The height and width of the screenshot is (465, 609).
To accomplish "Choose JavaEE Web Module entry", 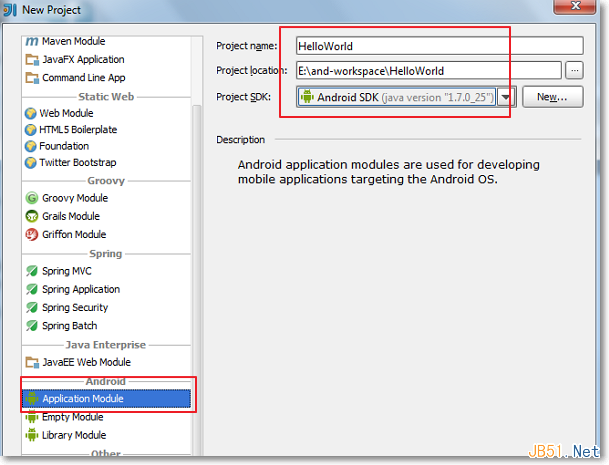I will pos(106,362).
